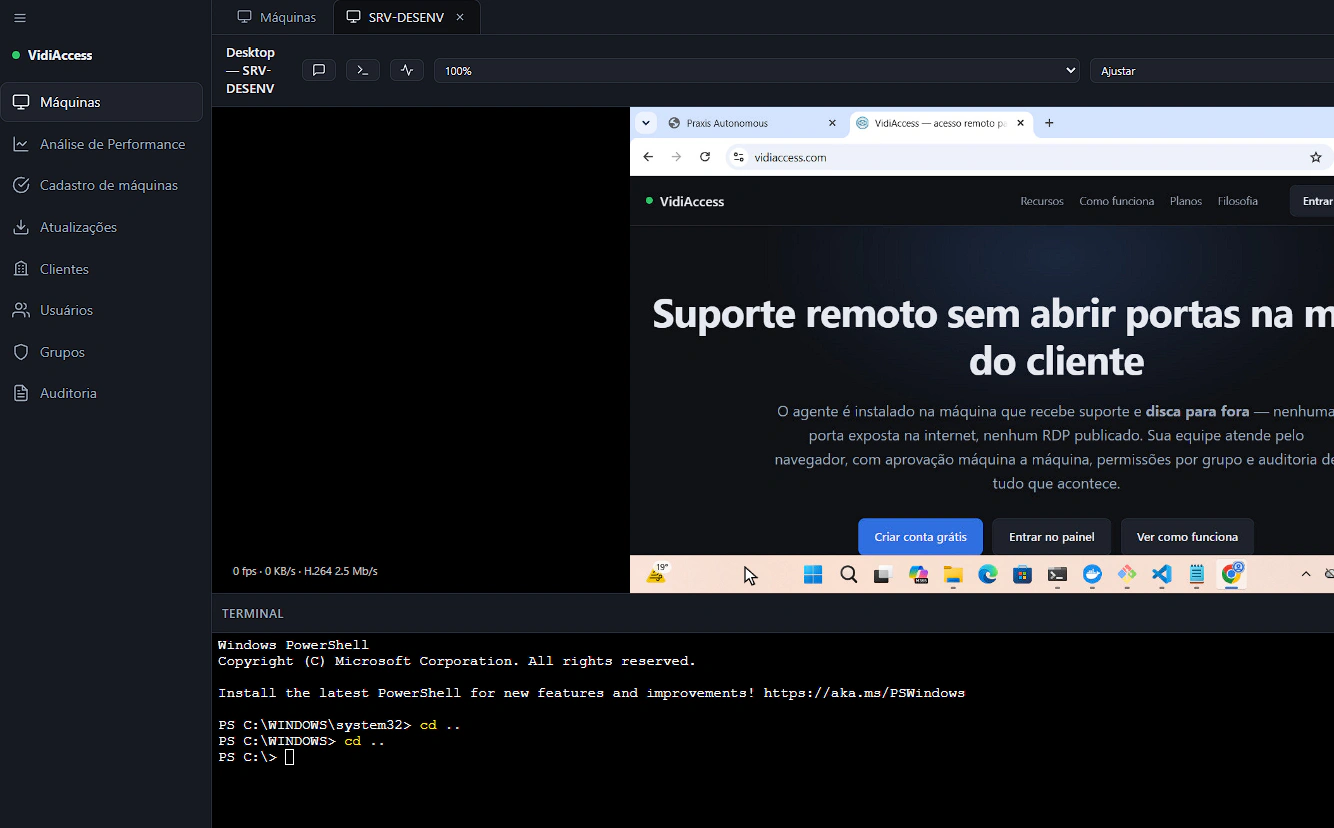Open the weather widget on remote taskbar

(657, 574)
